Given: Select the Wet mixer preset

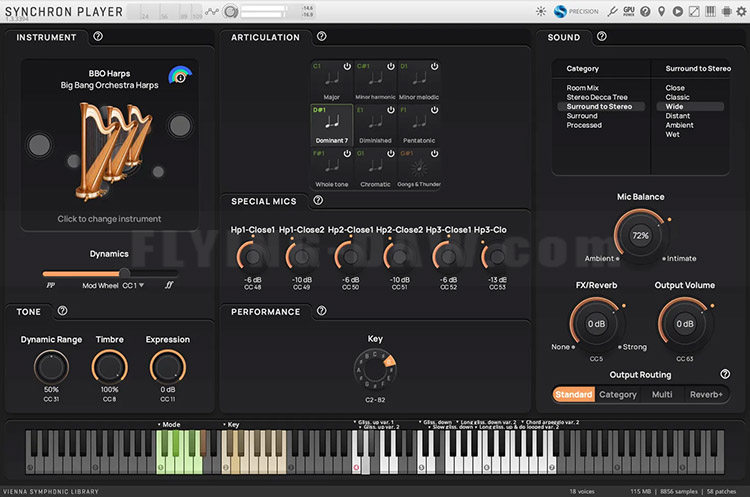Looking at the screenshot, I should [x=672, y=134].
